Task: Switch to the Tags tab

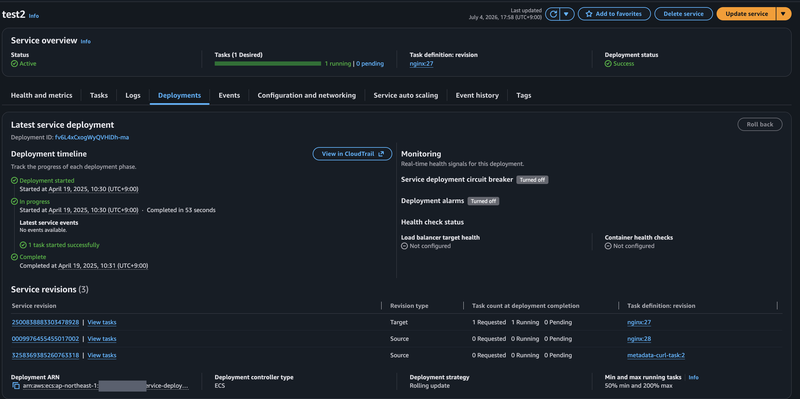Action: pos(523,95)
